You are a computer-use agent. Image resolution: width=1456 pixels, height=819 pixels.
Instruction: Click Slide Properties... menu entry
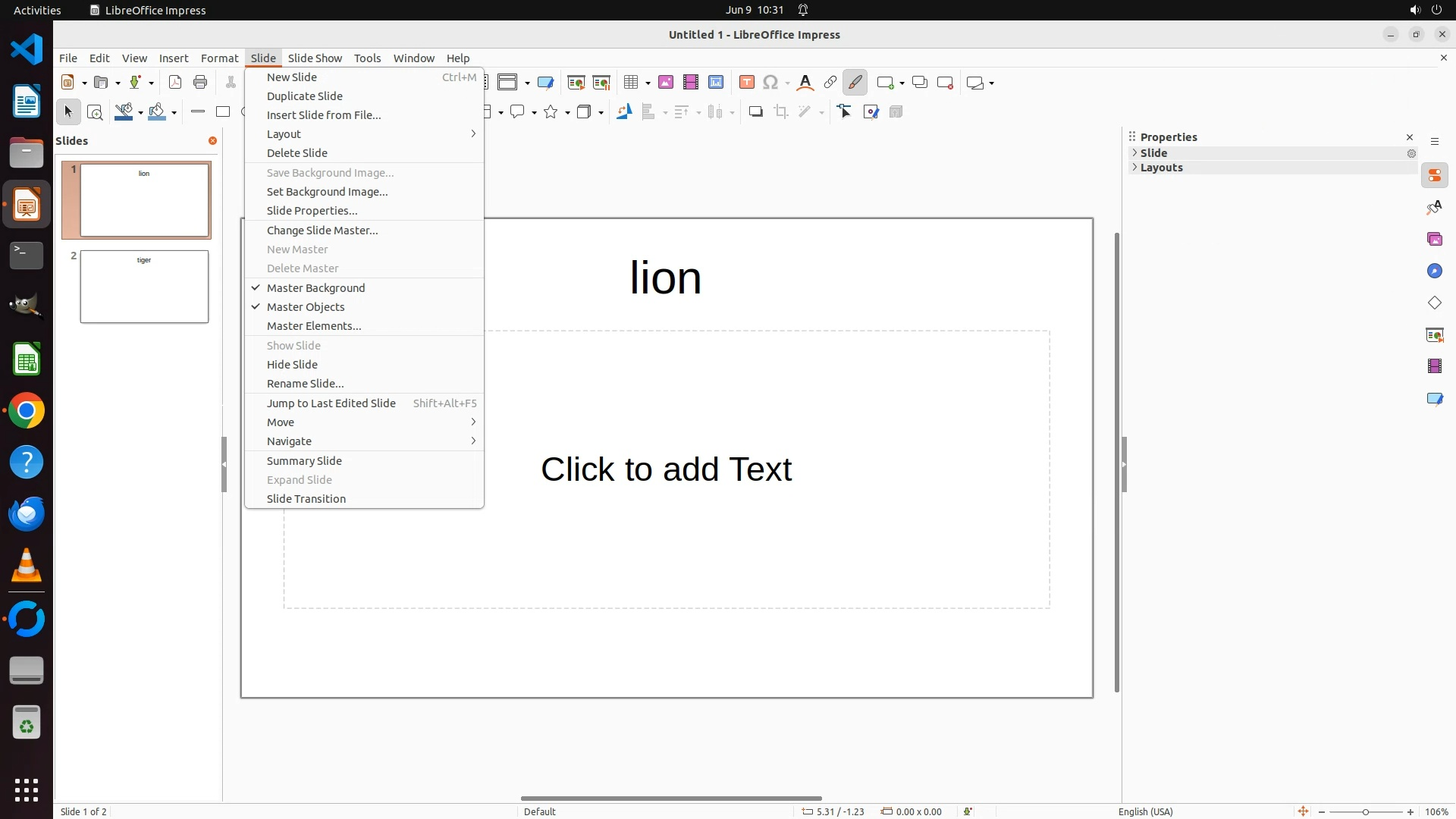312,211
